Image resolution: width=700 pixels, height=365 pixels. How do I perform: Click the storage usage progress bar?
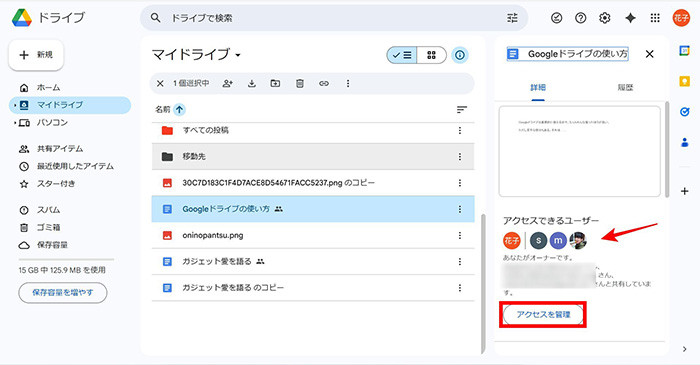pos(66,259)
